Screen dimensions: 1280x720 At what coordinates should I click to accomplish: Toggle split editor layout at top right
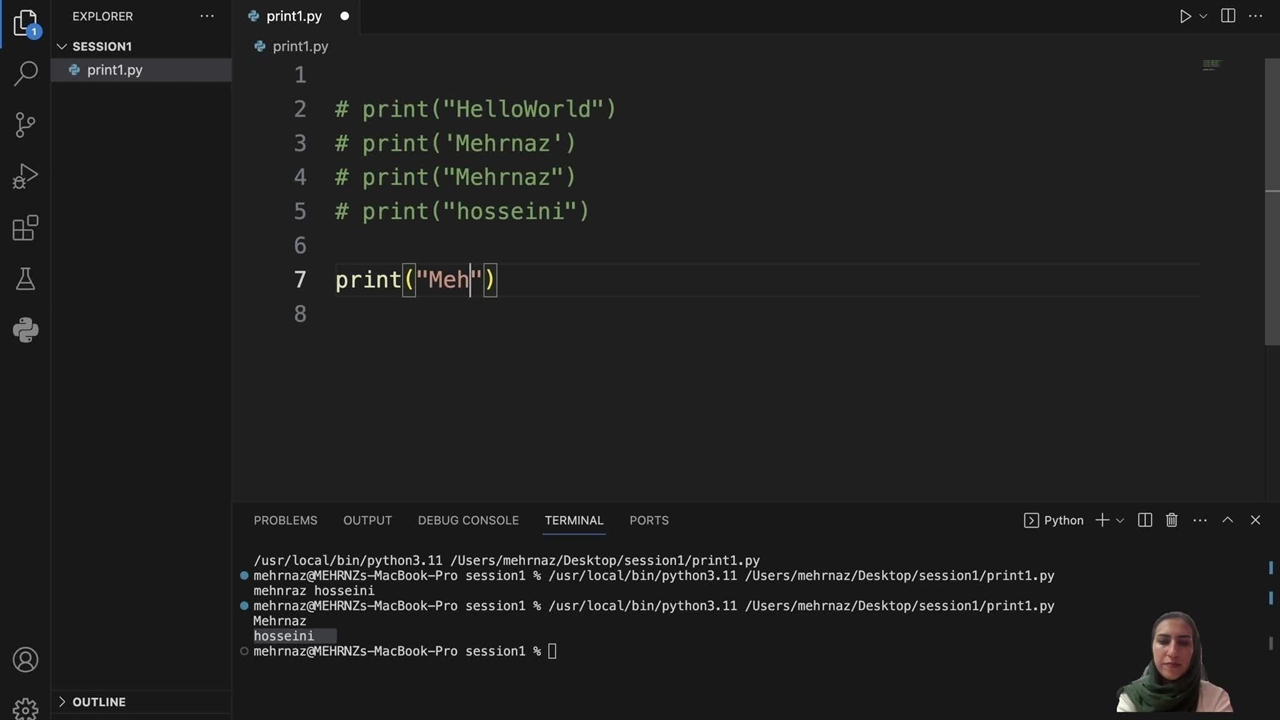tap(1228, 16)
